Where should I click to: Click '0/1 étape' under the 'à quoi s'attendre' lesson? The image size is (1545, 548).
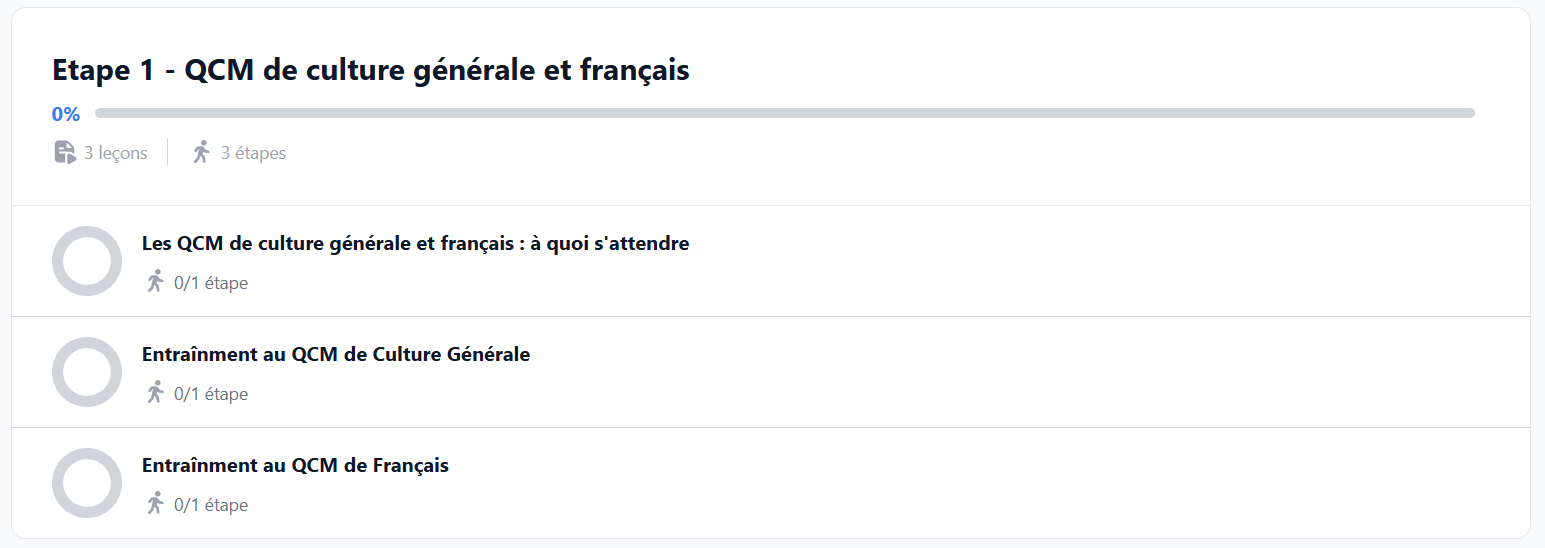point(211,283)
